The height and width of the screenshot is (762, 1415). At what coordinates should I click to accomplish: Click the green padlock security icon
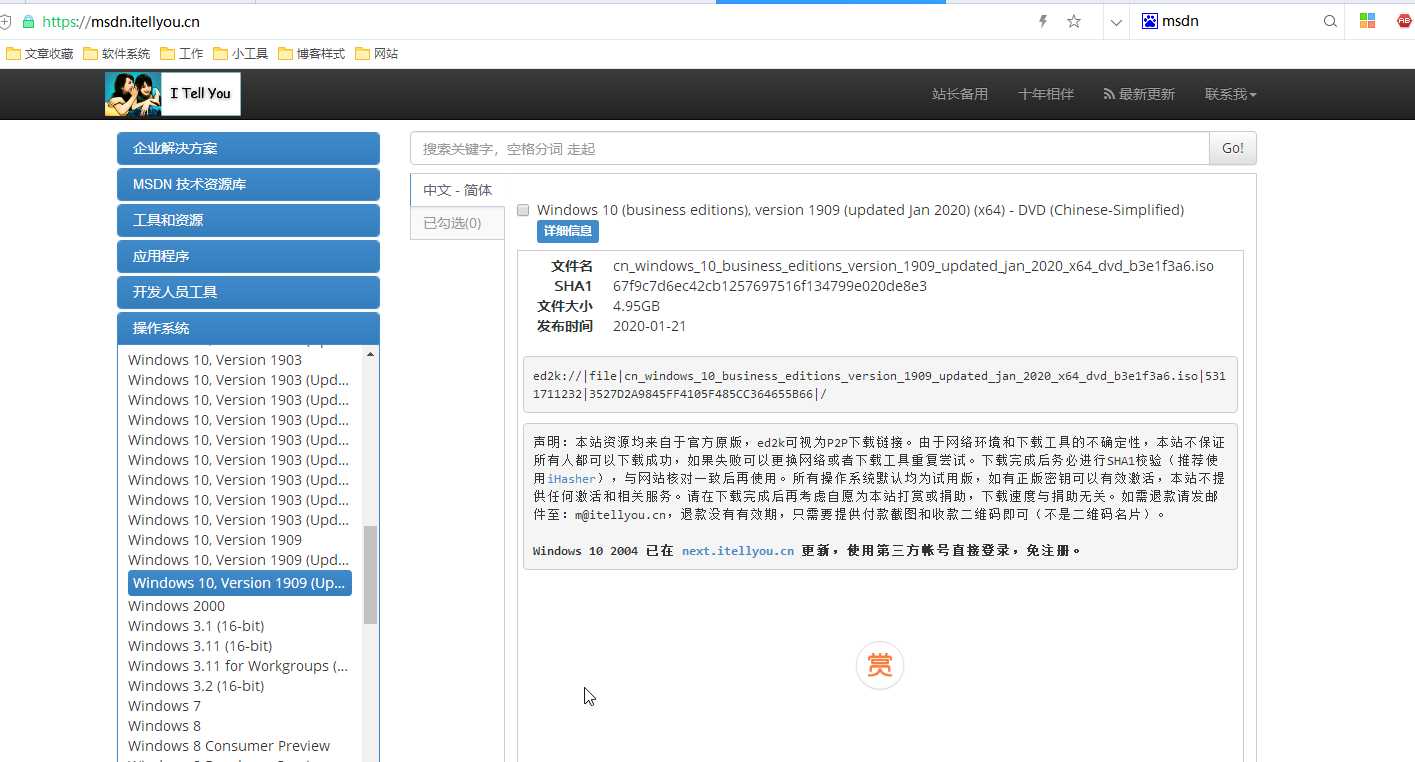(x=28, y=21)
